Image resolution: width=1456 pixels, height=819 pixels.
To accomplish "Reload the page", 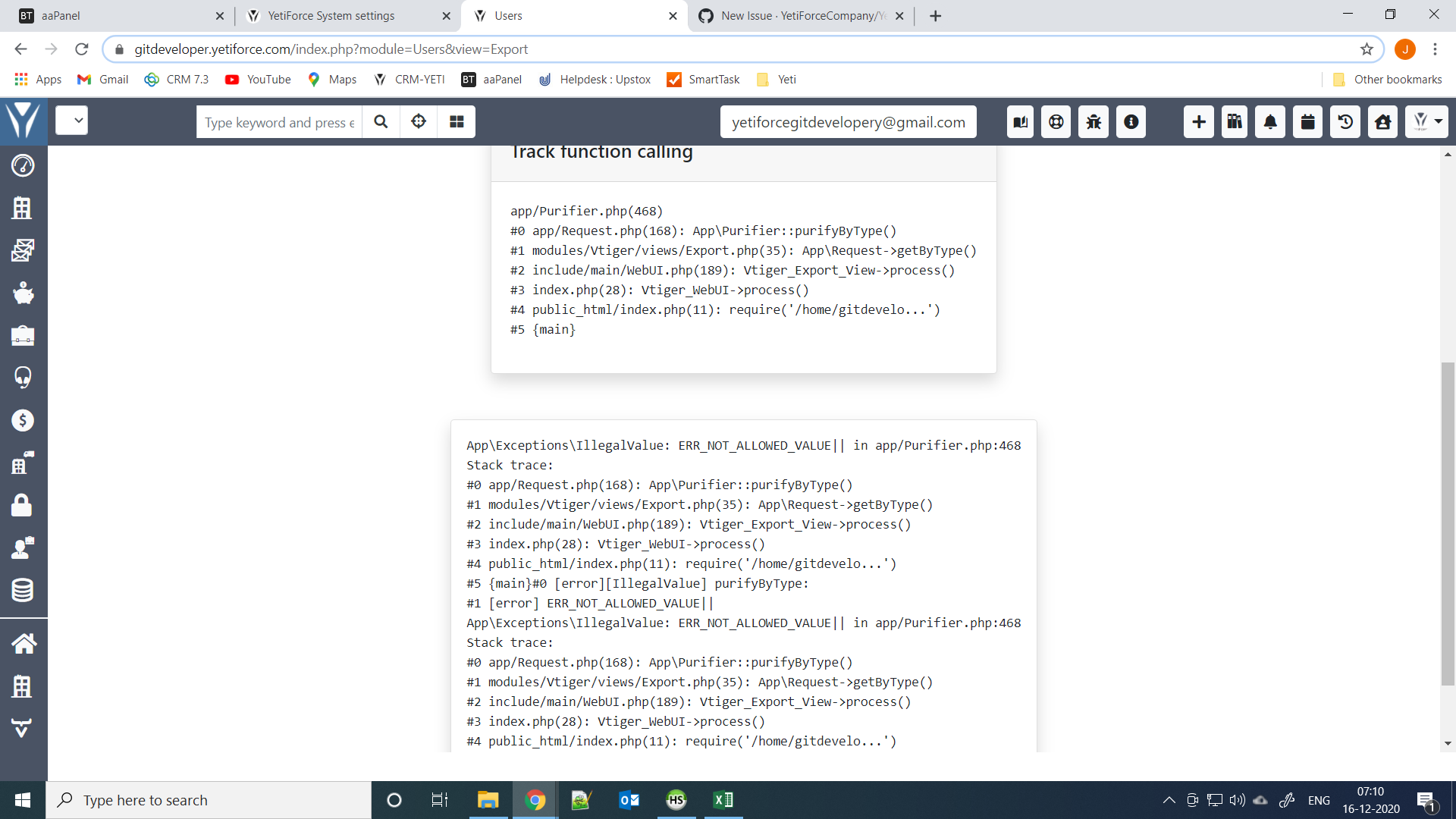I will pos(82,49).
